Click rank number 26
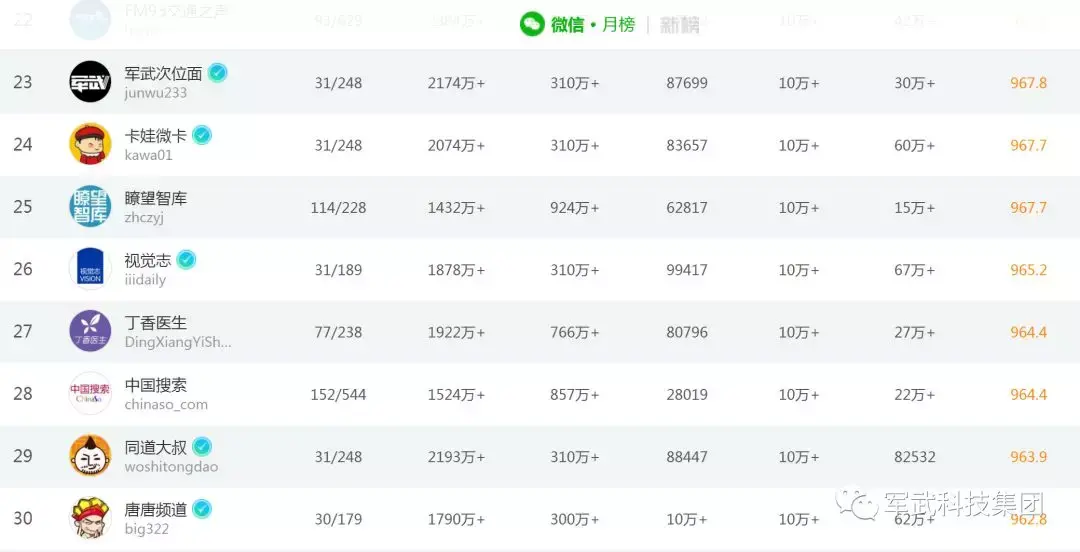This screenshot has height=552, width=1080. pyautogui.click(x=23, y=269)
